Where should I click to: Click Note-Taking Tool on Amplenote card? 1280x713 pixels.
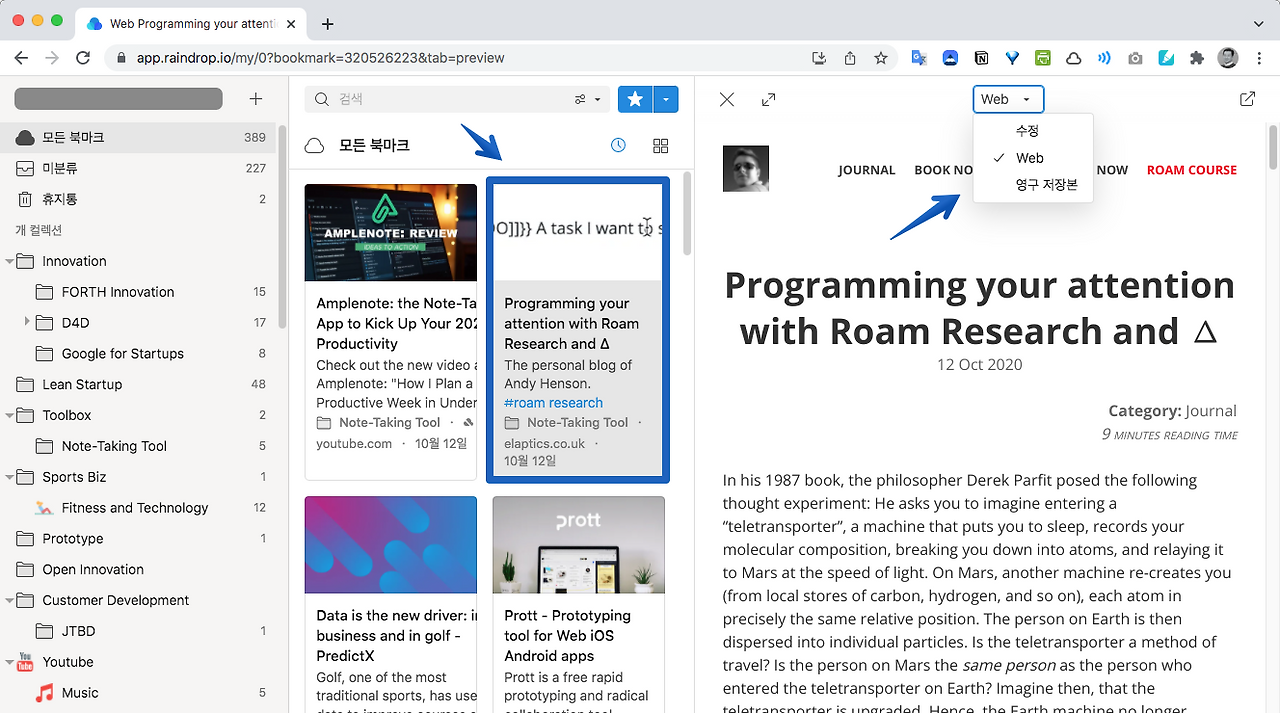tap(389, 423)
